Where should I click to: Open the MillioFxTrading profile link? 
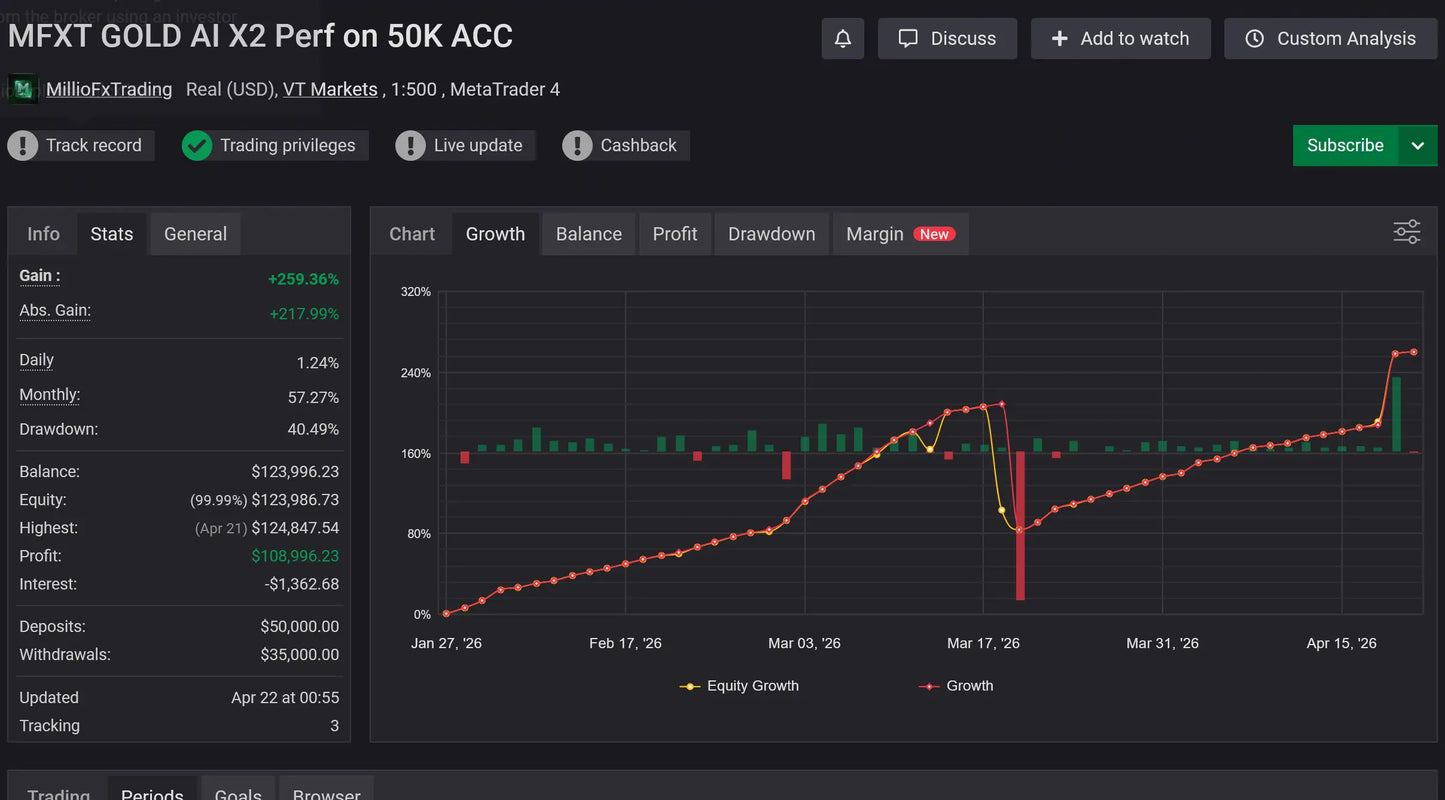click(109, 89)
